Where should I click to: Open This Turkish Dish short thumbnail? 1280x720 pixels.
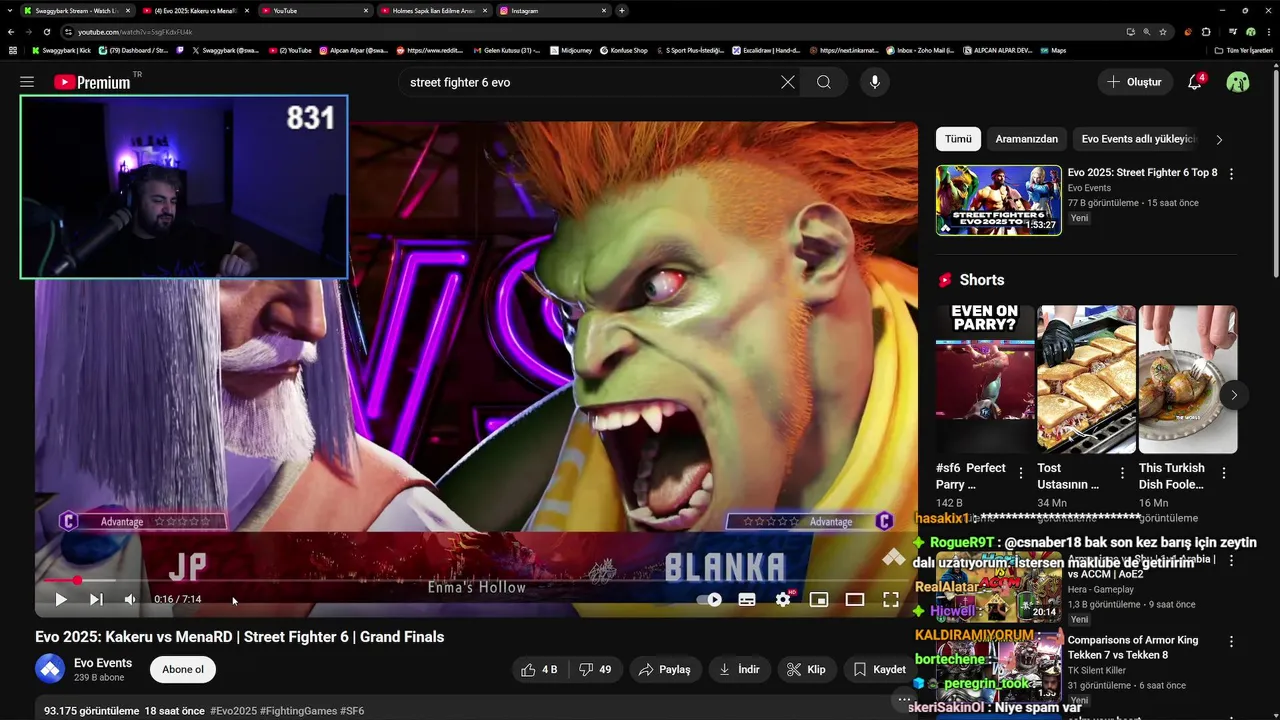1188,379
